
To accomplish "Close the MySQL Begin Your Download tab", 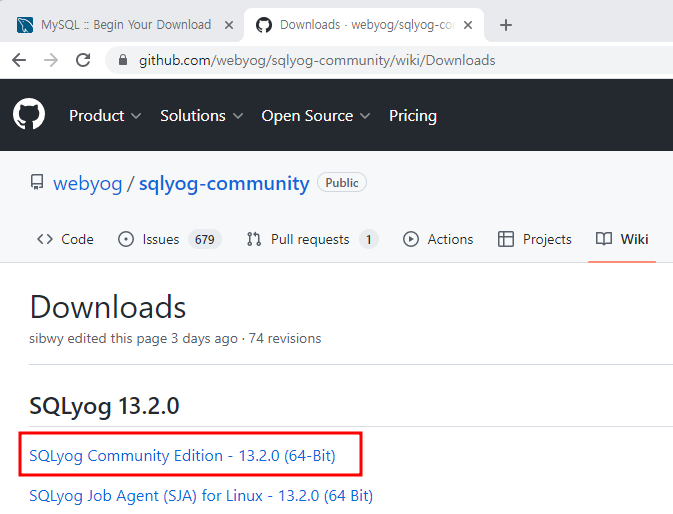I will tap(229, 25).
